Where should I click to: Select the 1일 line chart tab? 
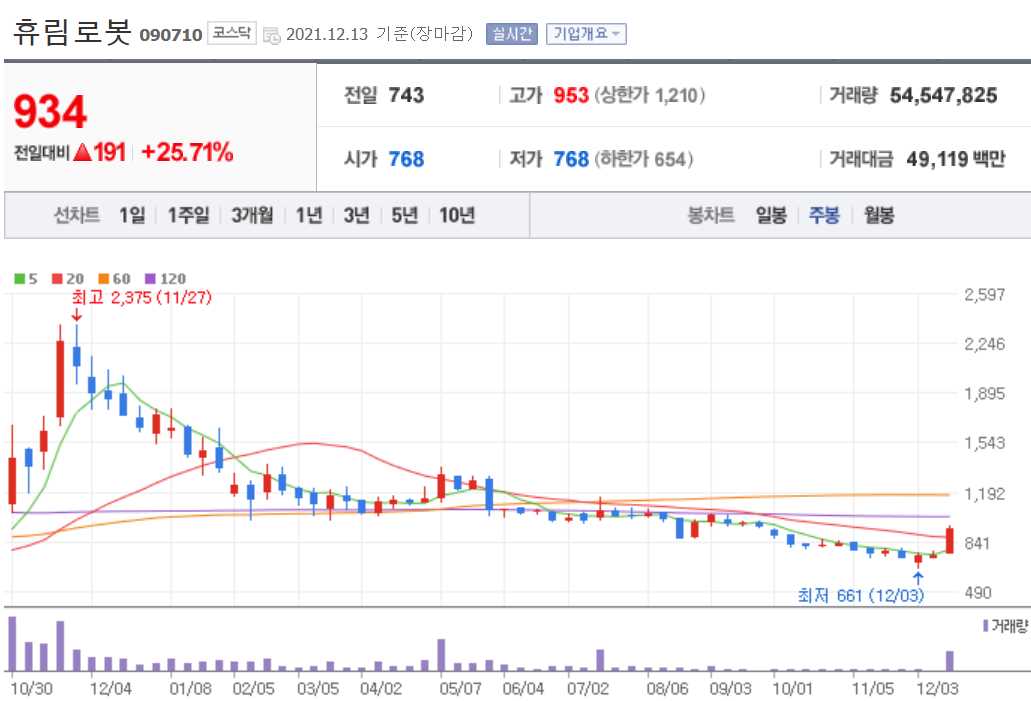point(132,215)
